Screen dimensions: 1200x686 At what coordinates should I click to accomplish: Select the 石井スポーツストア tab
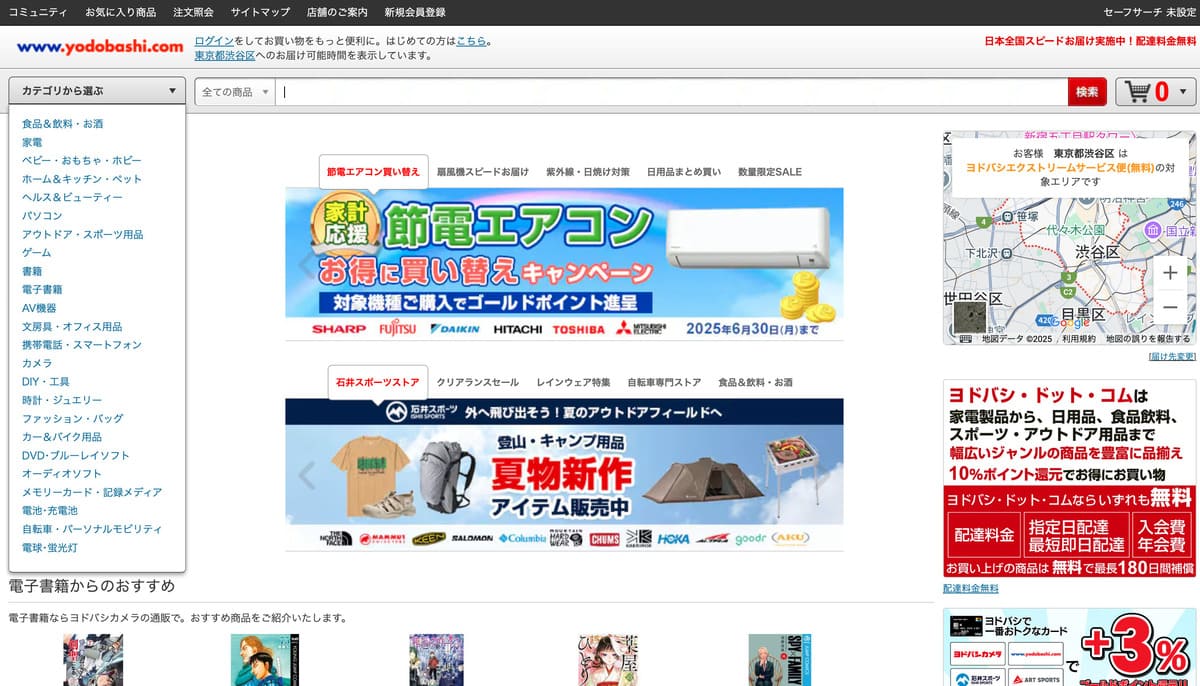[378, 382]
